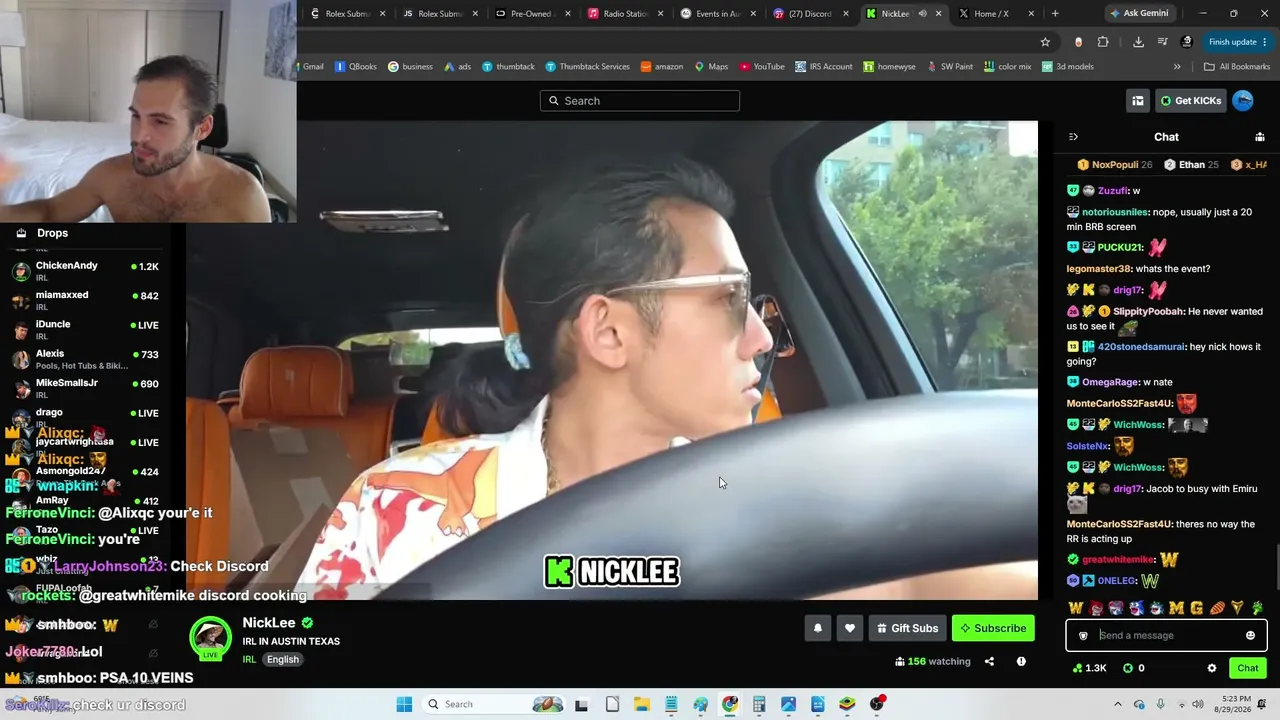Click the Get KICKs button
Viewport: 1280px width, 720px height.
(x=1191, y=100)
